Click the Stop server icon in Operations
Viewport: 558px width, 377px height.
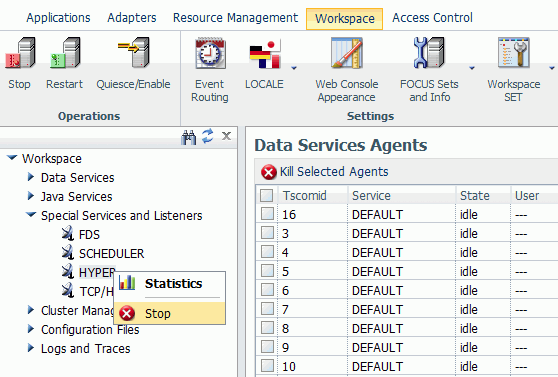(20, 53)
